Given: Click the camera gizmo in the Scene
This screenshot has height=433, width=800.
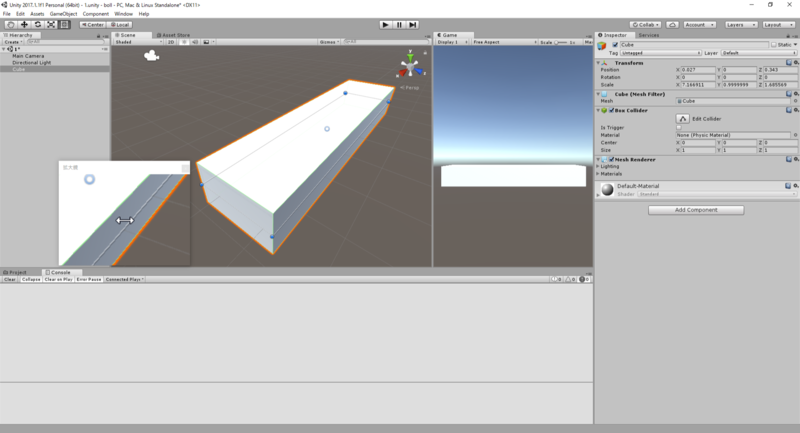Looking at the screenshot, I should point(152,56).
